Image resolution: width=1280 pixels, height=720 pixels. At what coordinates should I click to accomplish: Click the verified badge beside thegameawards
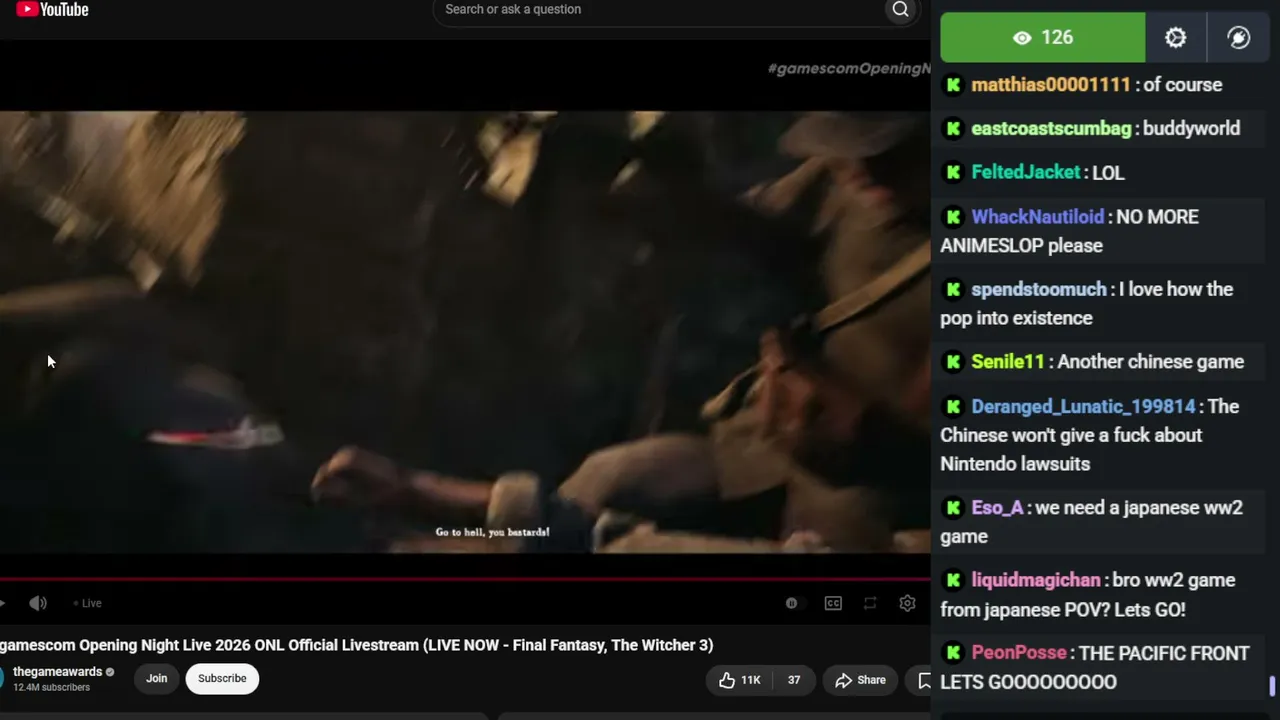click(x=110, y=672)
